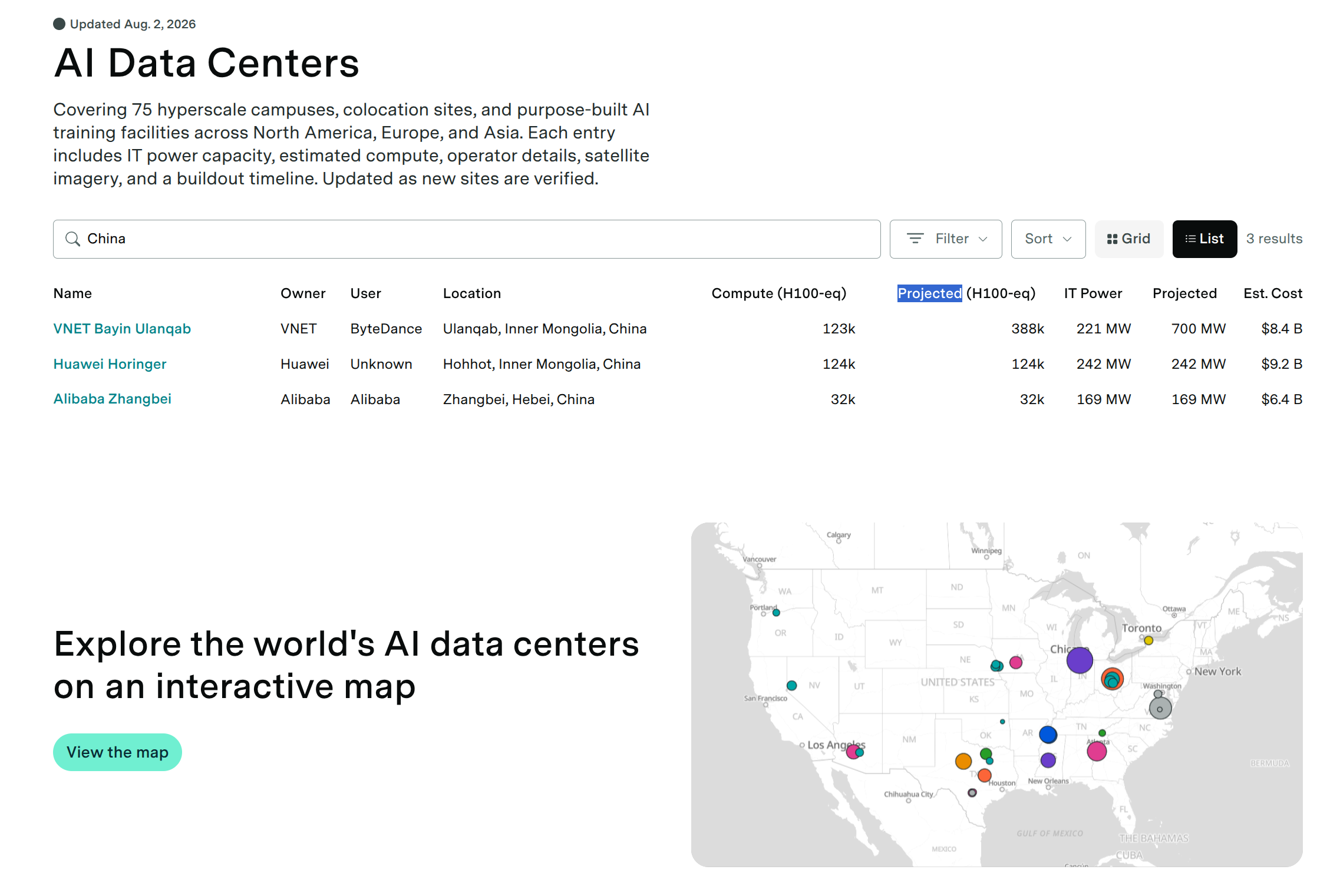Viewport: 1340px width, 896px height.
Task: Open the Filter dropdown
Action: [945, 239]
